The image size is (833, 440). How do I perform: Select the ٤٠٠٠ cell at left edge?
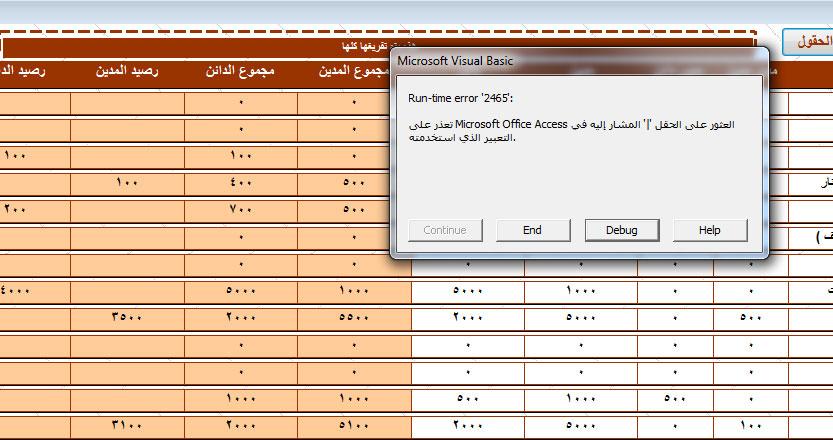point(18,290)
